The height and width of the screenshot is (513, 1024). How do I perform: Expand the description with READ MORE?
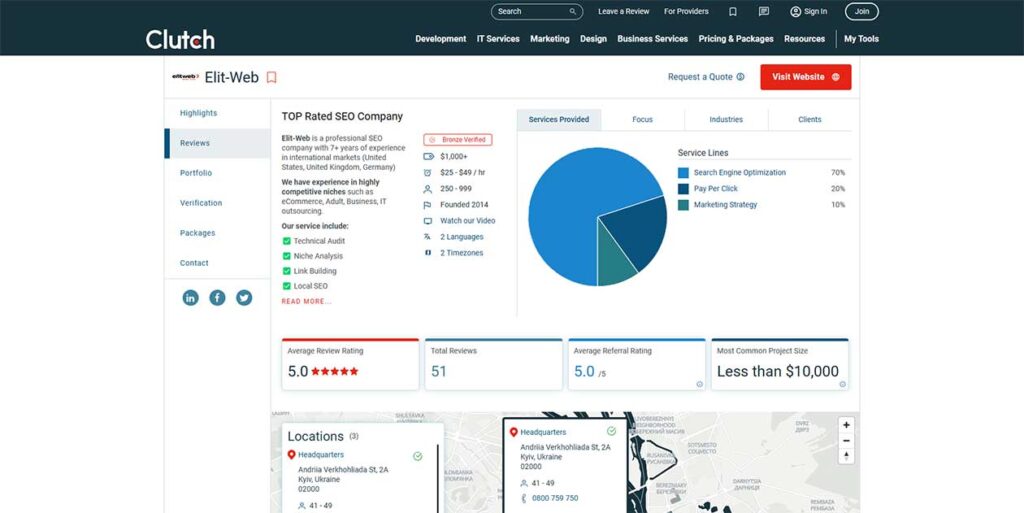pos(306,302)
